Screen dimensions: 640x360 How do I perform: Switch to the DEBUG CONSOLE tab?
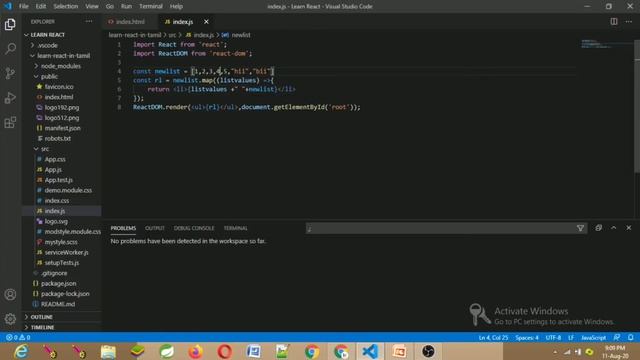(x=194, y=228)
